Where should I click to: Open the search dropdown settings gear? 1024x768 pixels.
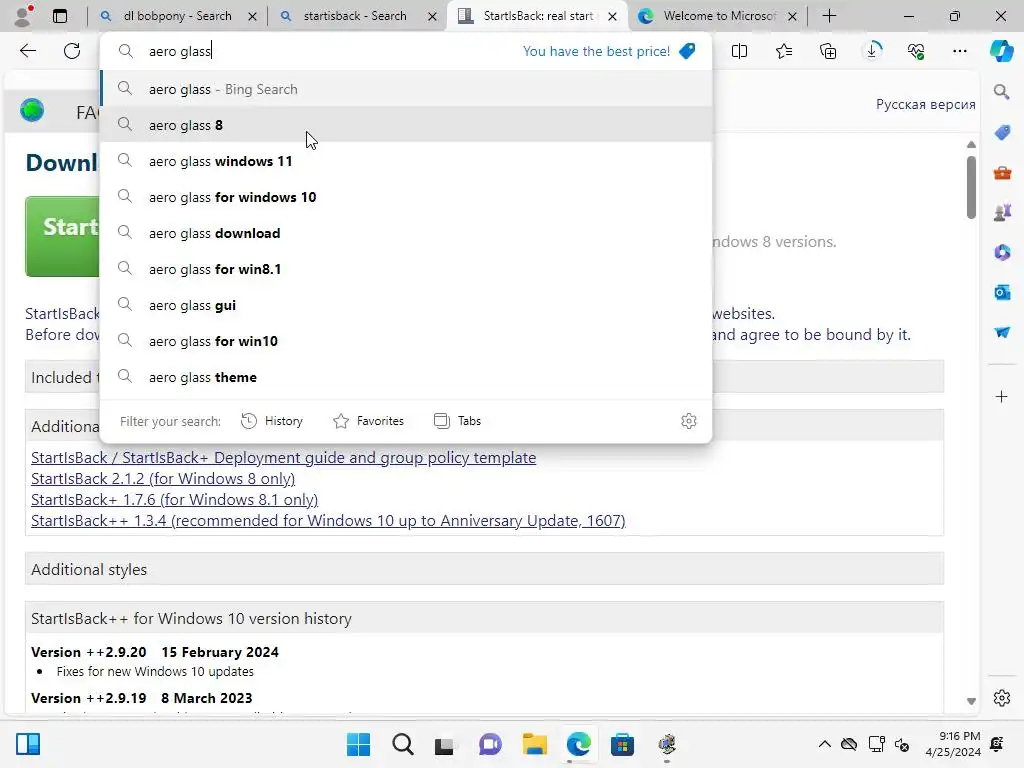click(688, 421)
